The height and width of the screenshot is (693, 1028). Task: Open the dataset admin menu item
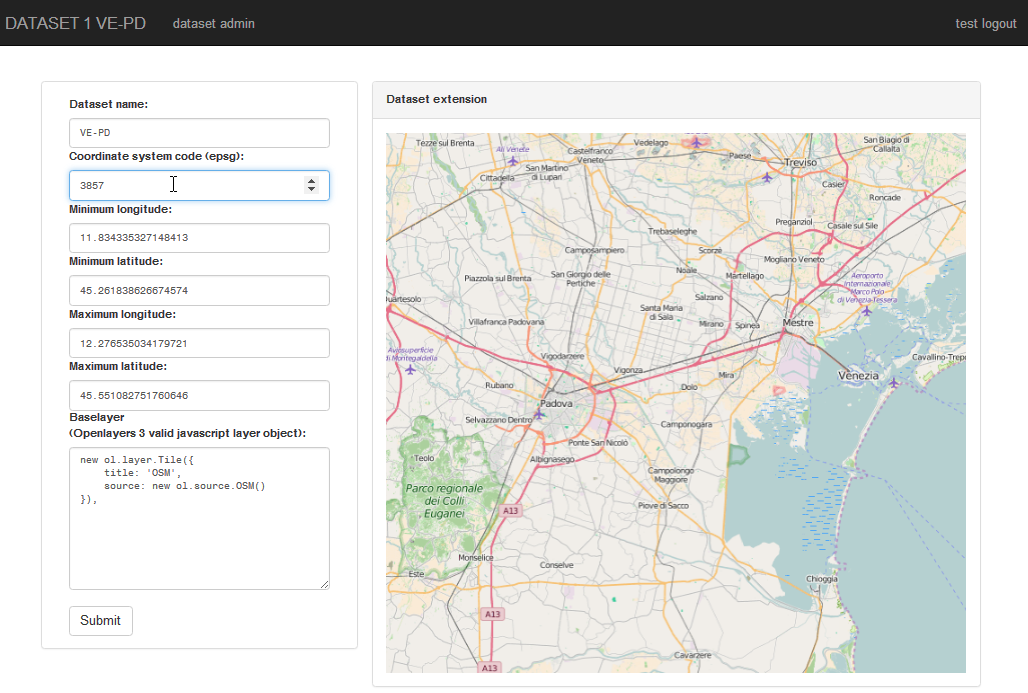(x=214, y=24)
